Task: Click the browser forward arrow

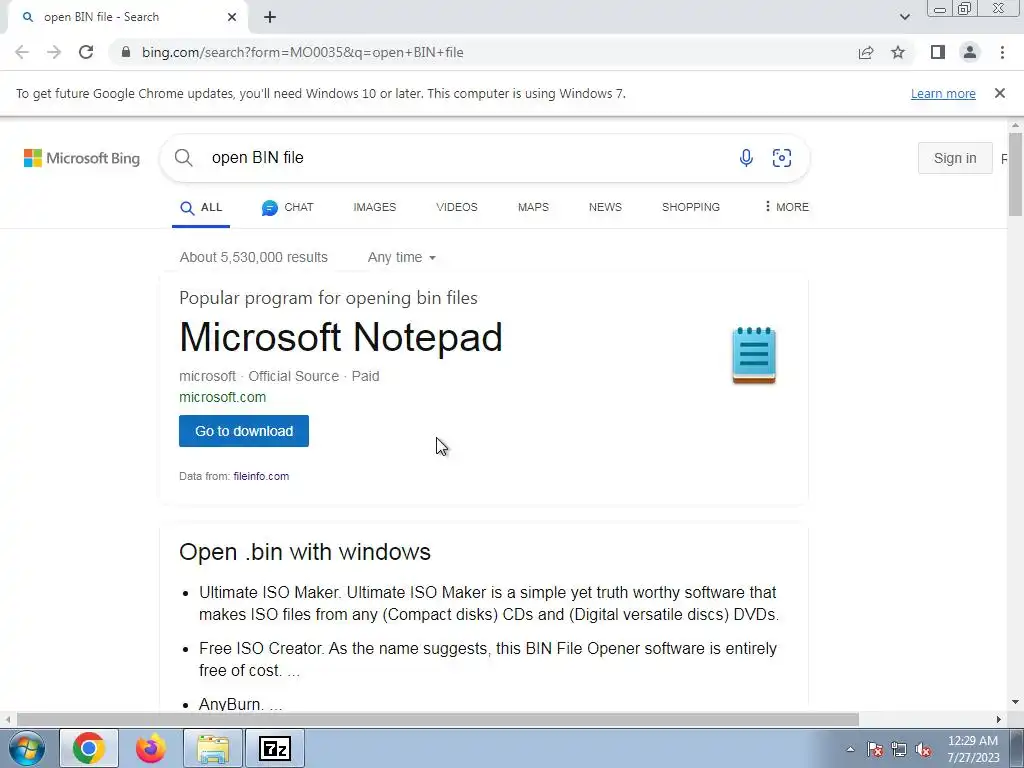Action: tap(54, 52)
